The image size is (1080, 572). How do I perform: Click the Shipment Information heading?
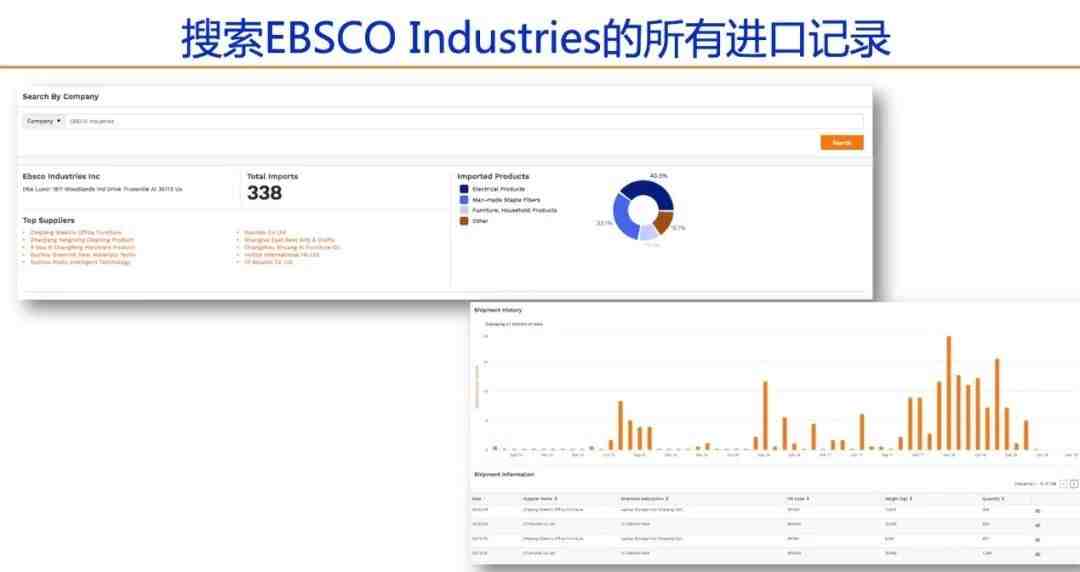pos(504,475)
